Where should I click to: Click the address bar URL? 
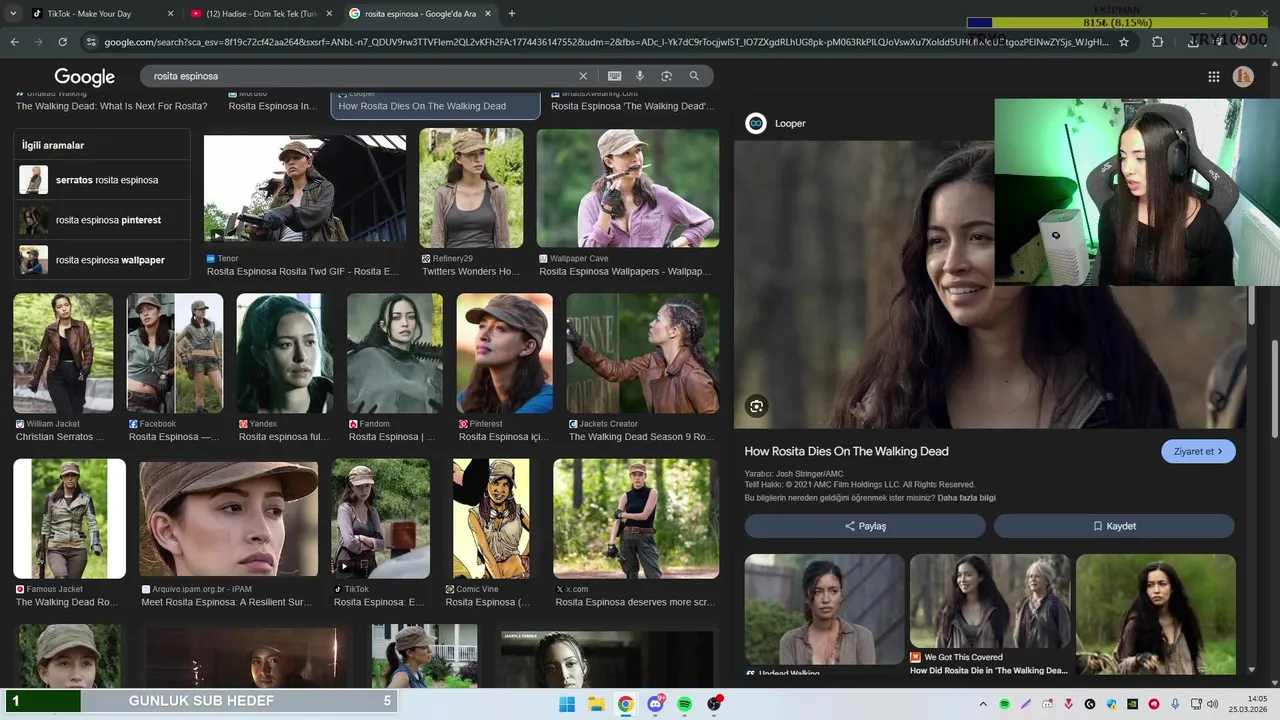(x=606, y=42)
